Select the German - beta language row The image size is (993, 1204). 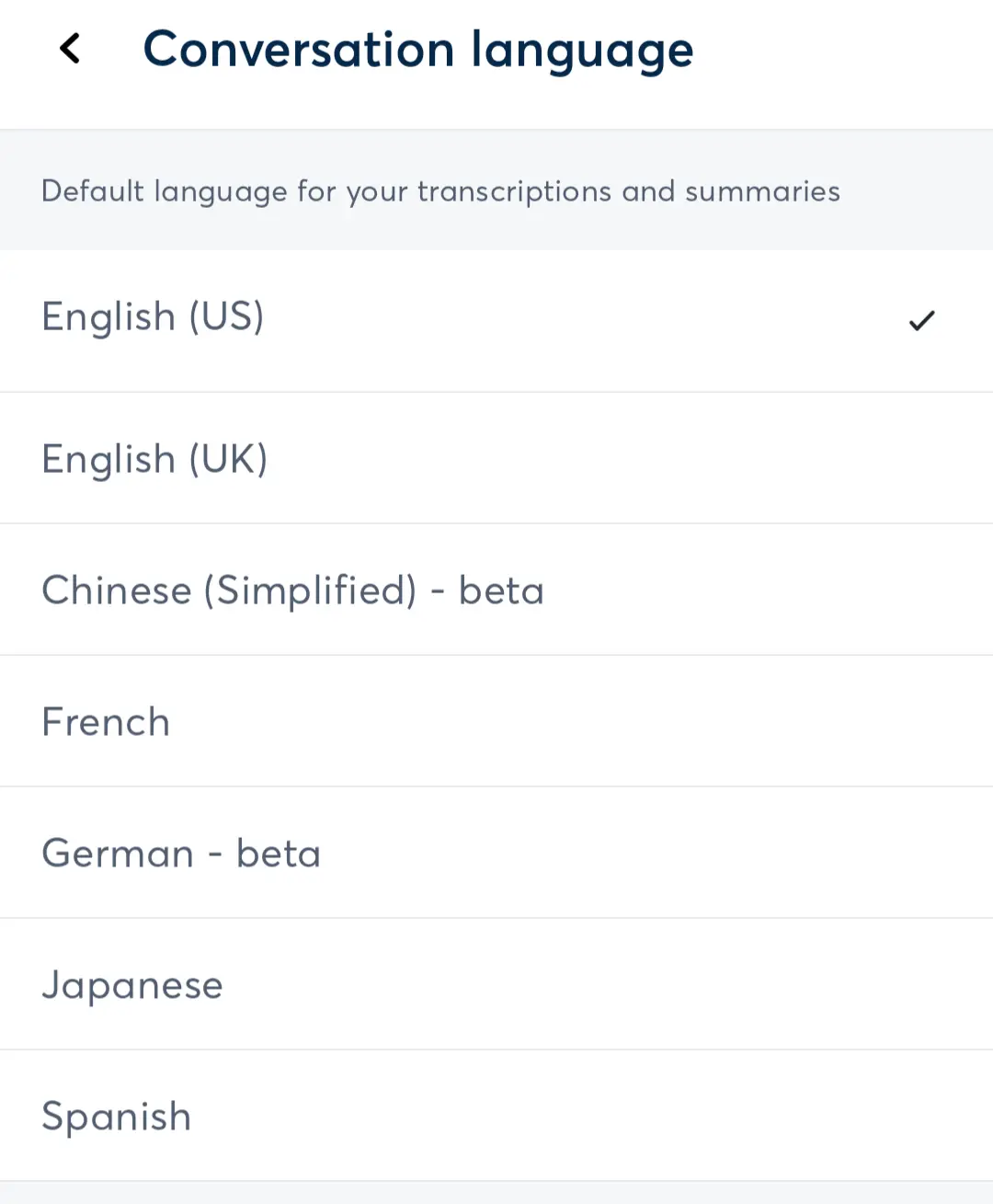pos(496,853)
